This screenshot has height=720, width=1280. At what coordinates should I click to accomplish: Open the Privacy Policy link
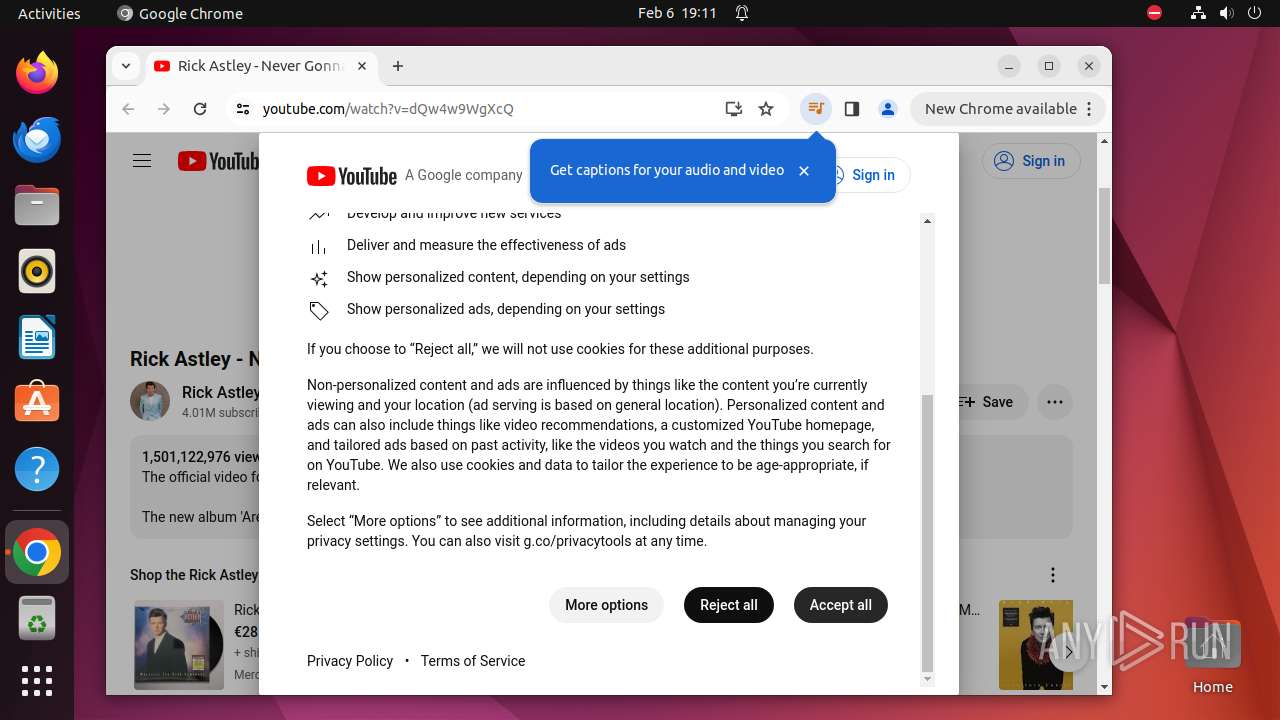(350, 661)
